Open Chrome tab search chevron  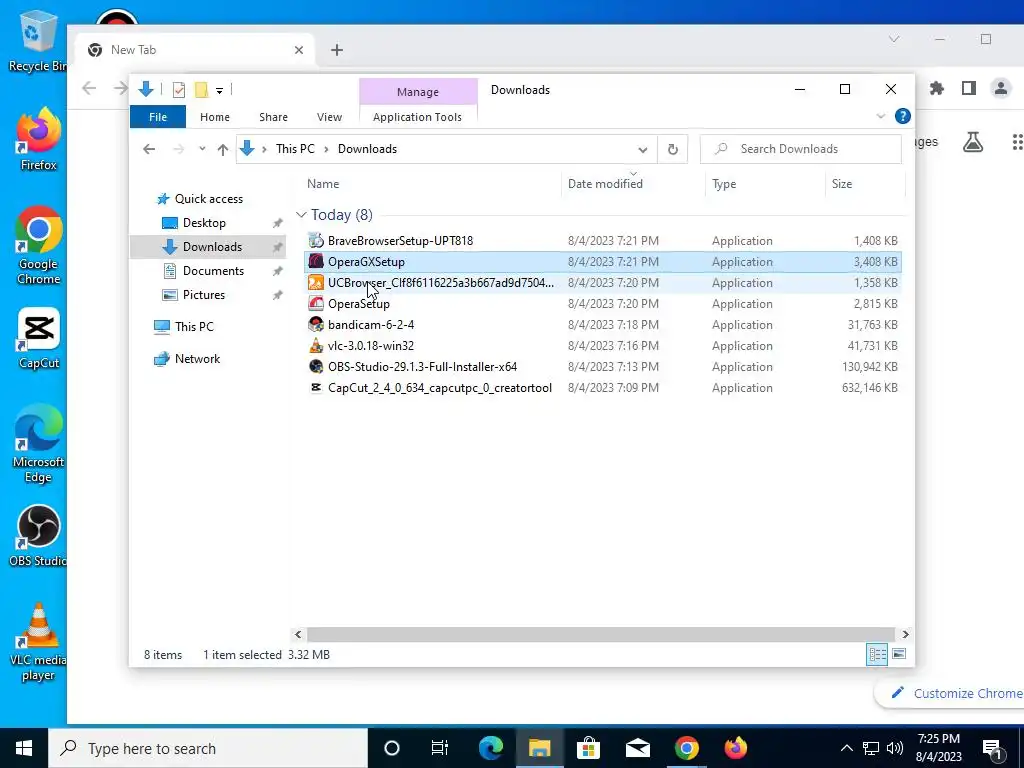[x=894, y=39]
